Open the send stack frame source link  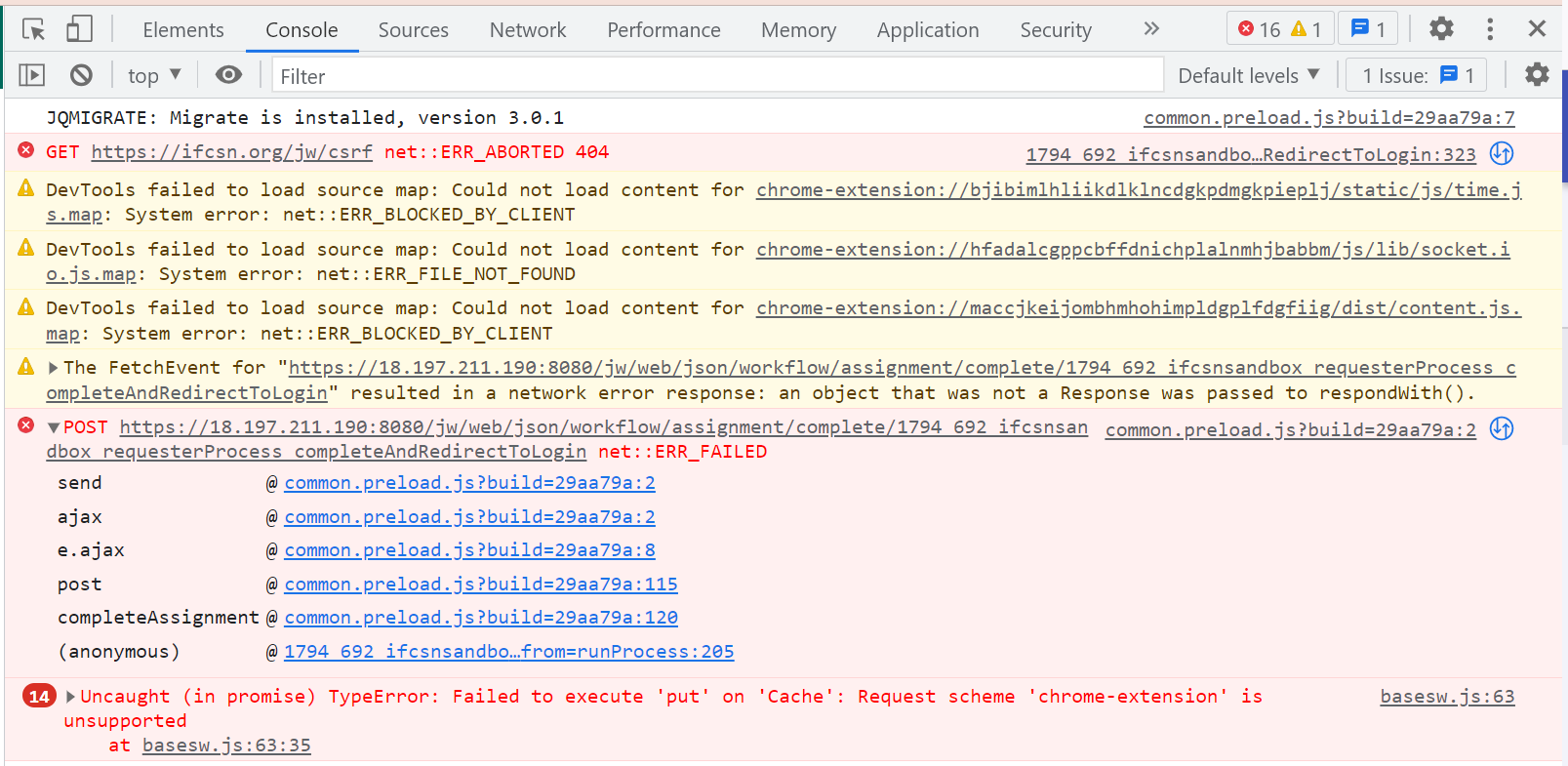click(469, 483)
